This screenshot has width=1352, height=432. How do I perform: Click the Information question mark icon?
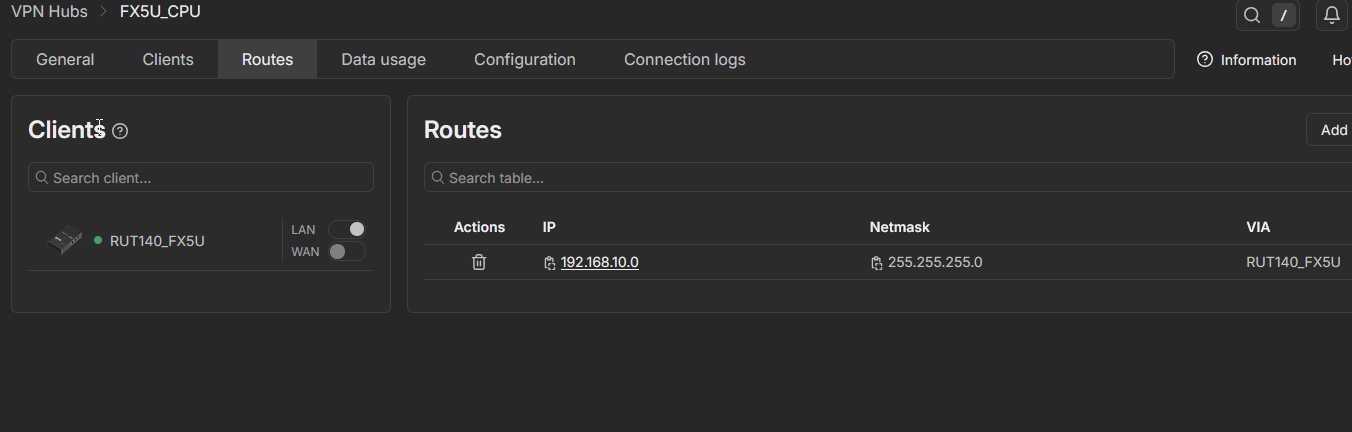[x=1205, y=60]
